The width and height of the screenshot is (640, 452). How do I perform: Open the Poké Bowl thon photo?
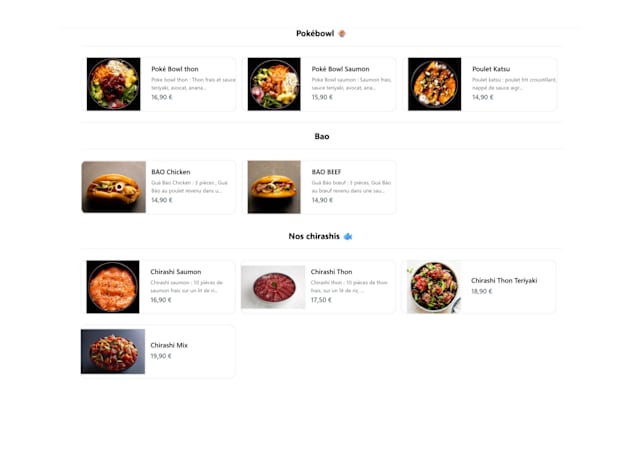(113, 84)
